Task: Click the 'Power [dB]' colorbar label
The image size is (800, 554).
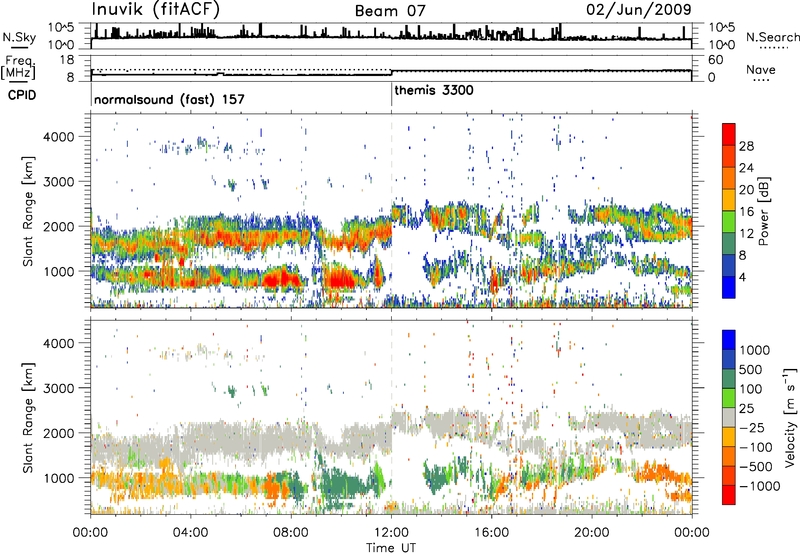Action: point(763,211)
